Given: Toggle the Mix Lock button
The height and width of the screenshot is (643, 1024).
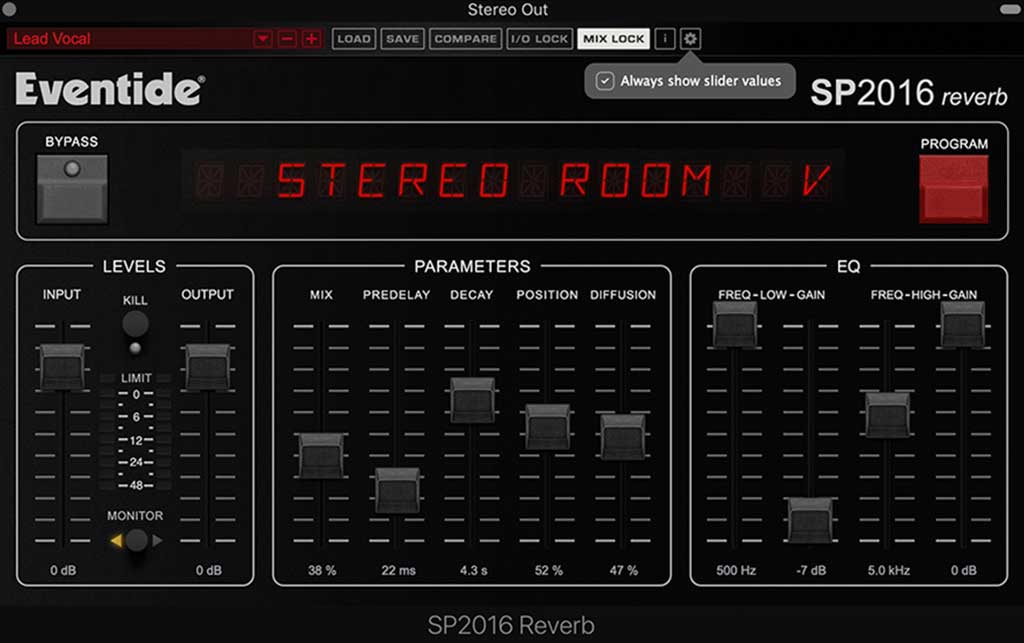Looking at the screenshot, I should pyautogui.click(x=613, y=39).
